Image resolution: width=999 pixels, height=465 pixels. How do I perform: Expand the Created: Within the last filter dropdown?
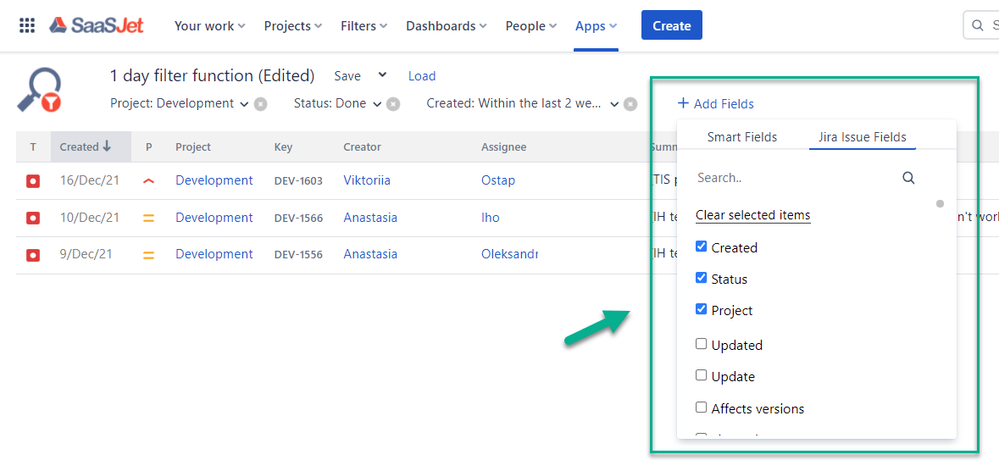[615, 104]
